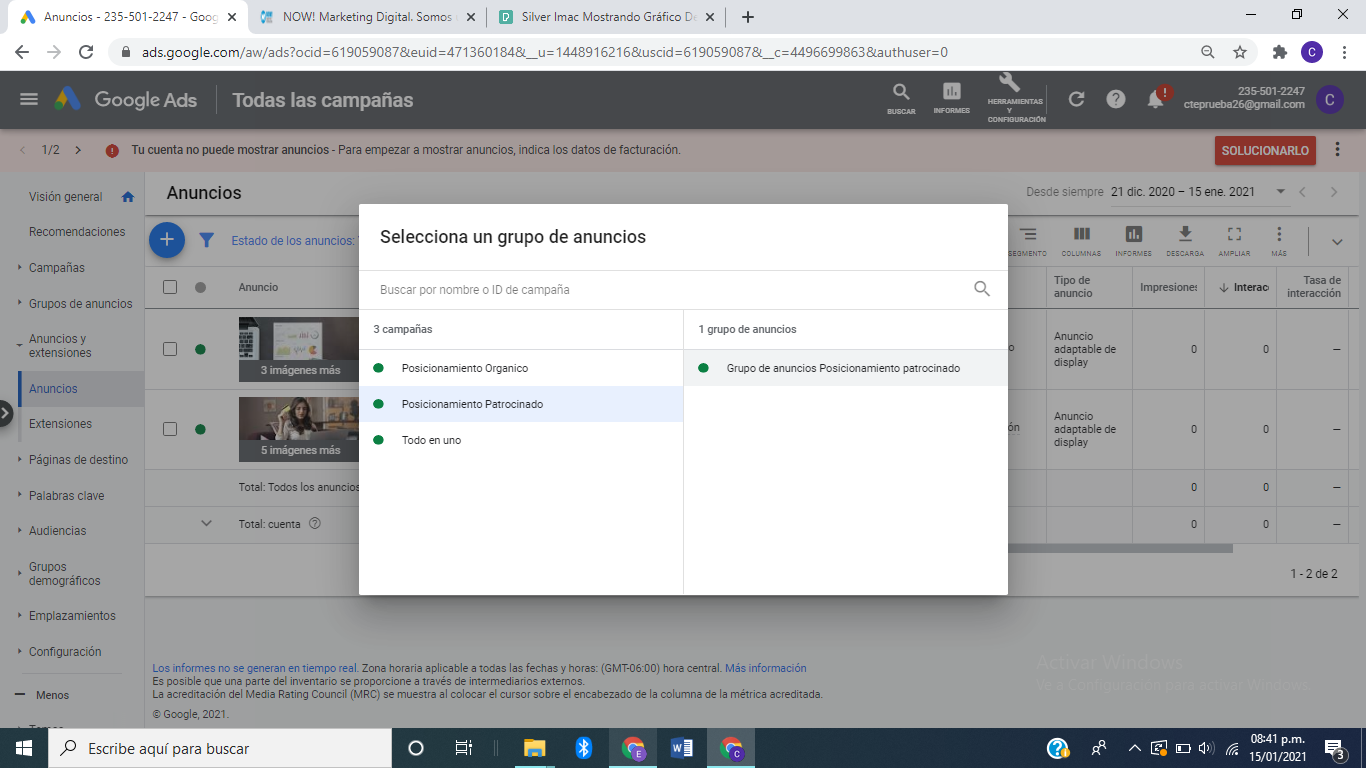Check the select-all ads header checkbox
Screen dimensions: 1366x768
[x=170, y=287]
